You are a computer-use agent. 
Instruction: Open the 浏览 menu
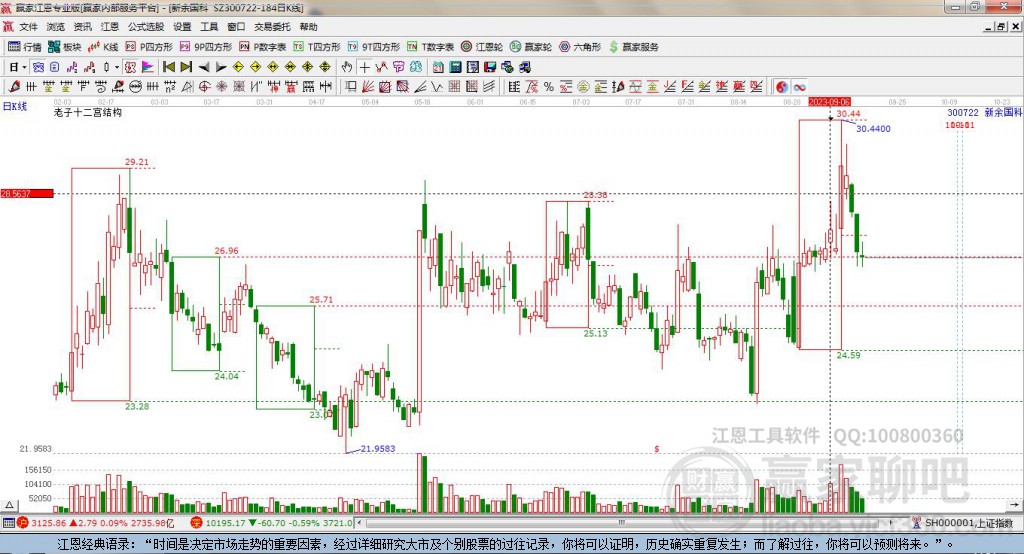[x=56, y=27]
